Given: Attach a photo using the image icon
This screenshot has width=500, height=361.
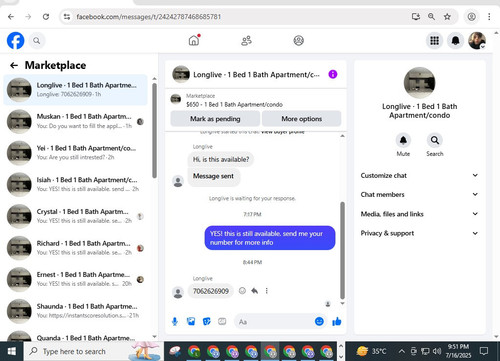Looking at the screenshot, I should point(191,321).
